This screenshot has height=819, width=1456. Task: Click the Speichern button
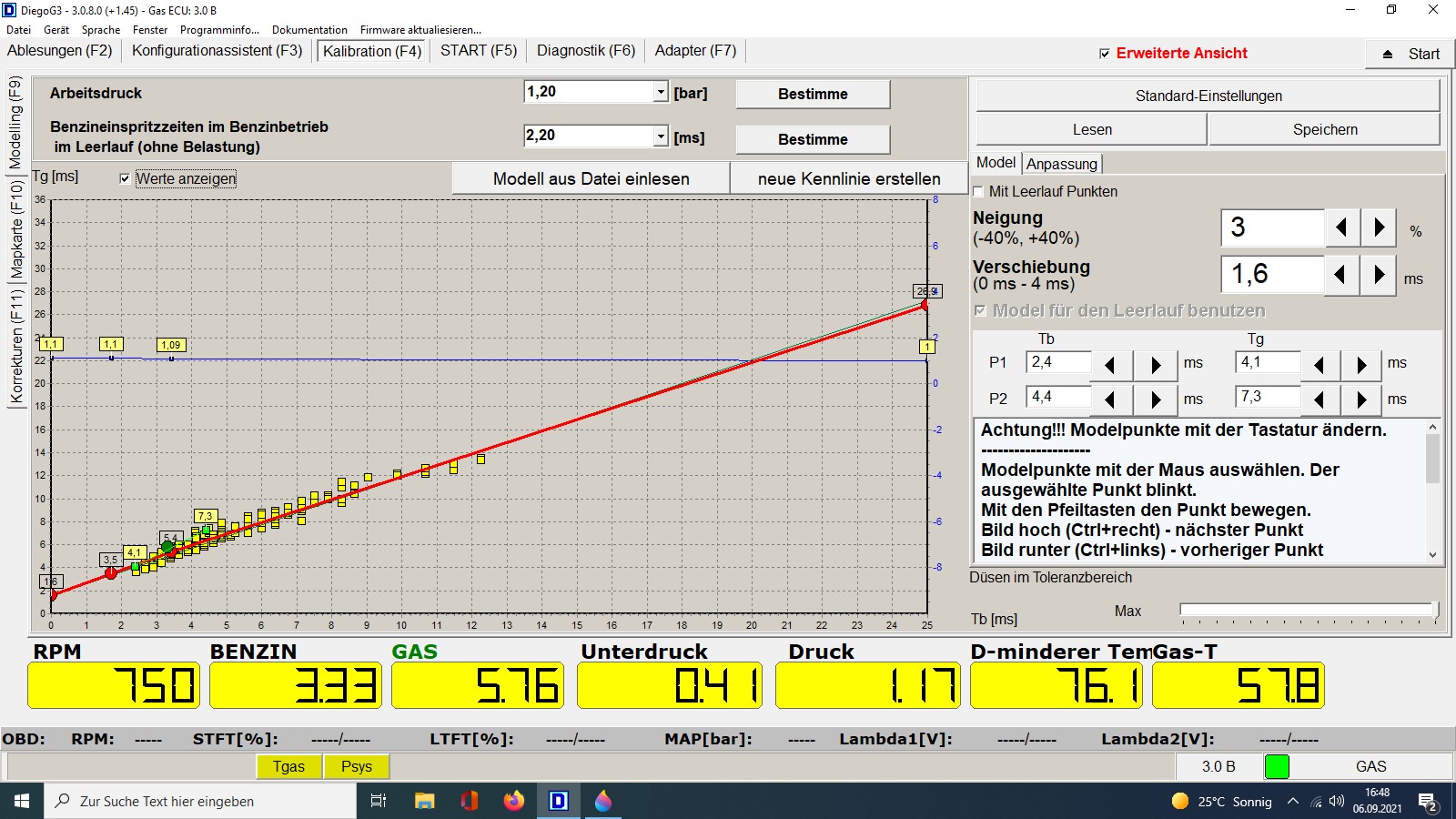(1325, 129)
